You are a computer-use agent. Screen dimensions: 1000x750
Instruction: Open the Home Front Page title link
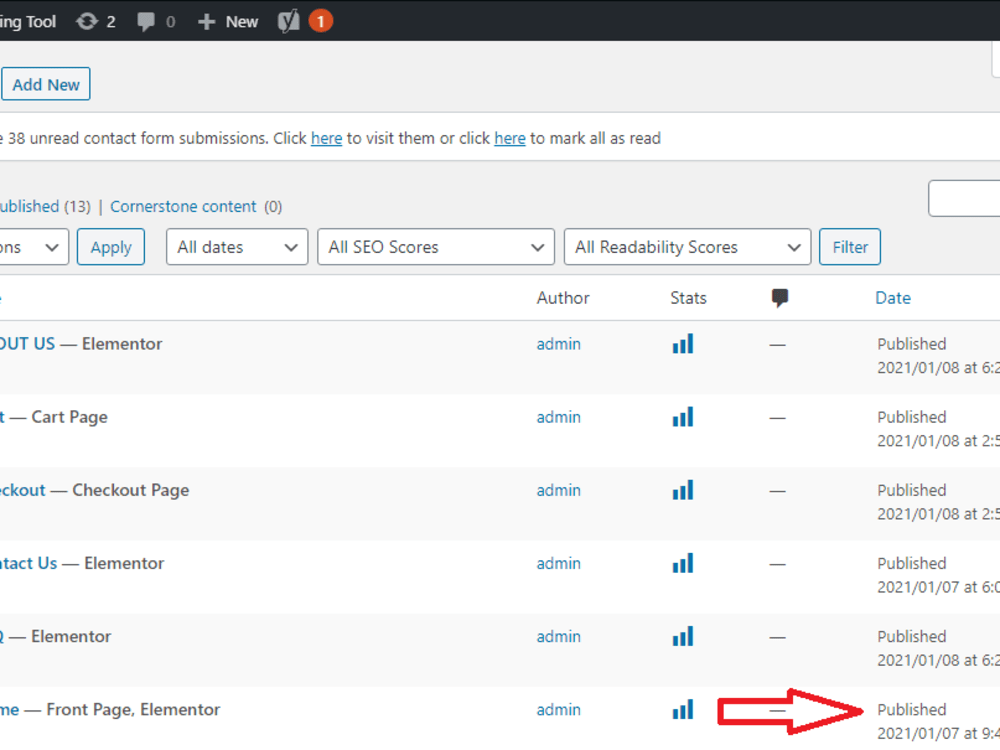tap(10, 710)
